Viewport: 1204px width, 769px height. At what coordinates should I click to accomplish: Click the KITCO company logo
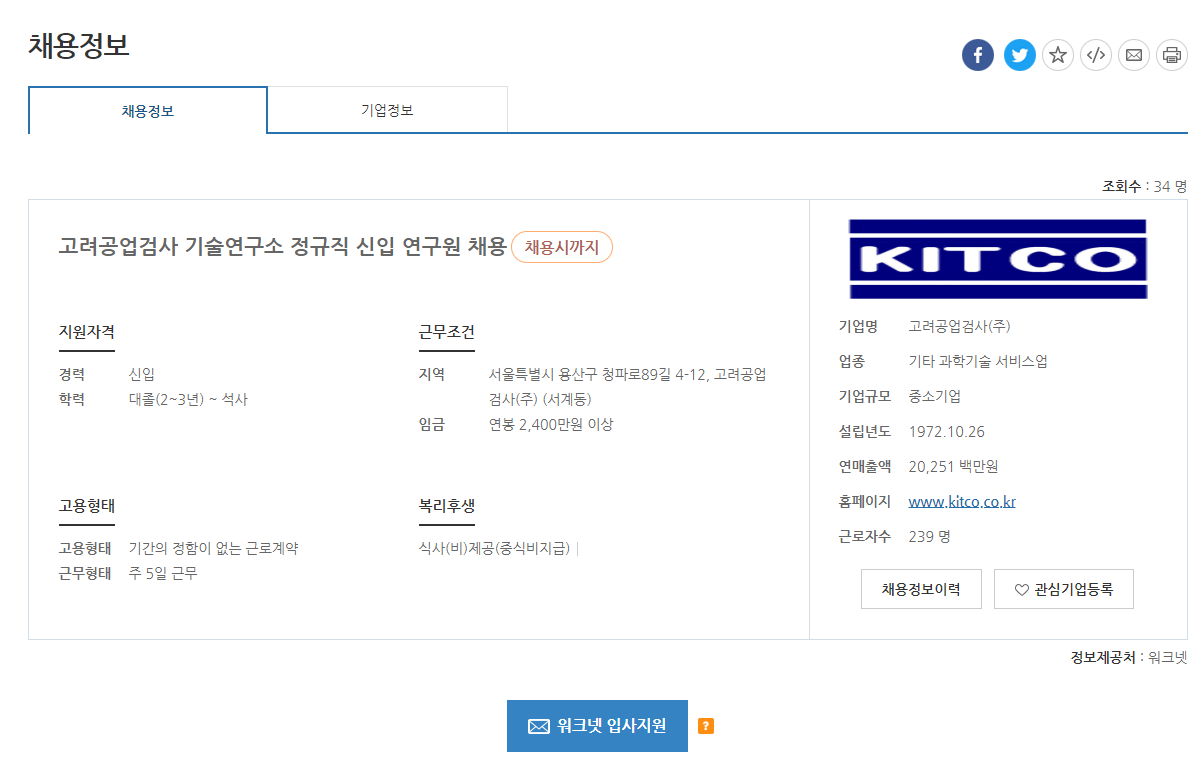pyautogui.click(x=998, y=258)
